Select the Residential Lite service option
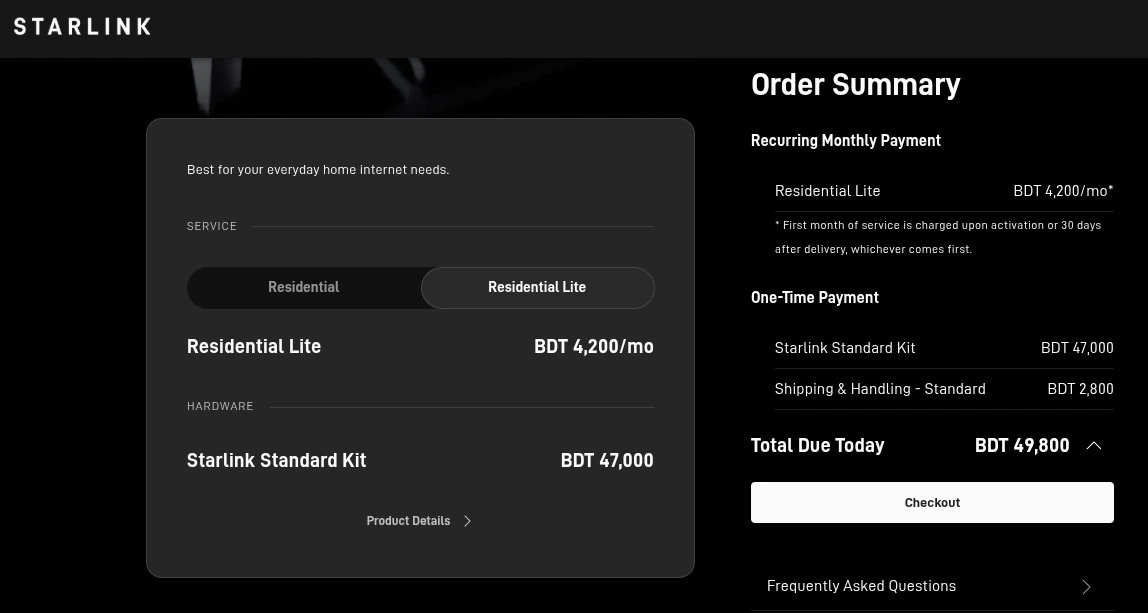1148x613 pixels. click(537, 287)
